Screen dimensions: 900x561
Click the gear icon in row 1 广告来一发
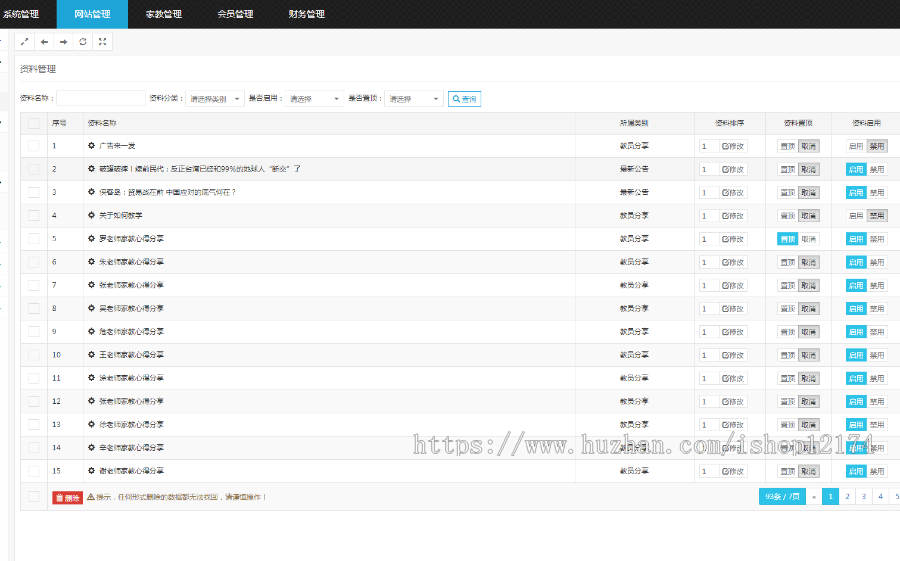(91, 146)
